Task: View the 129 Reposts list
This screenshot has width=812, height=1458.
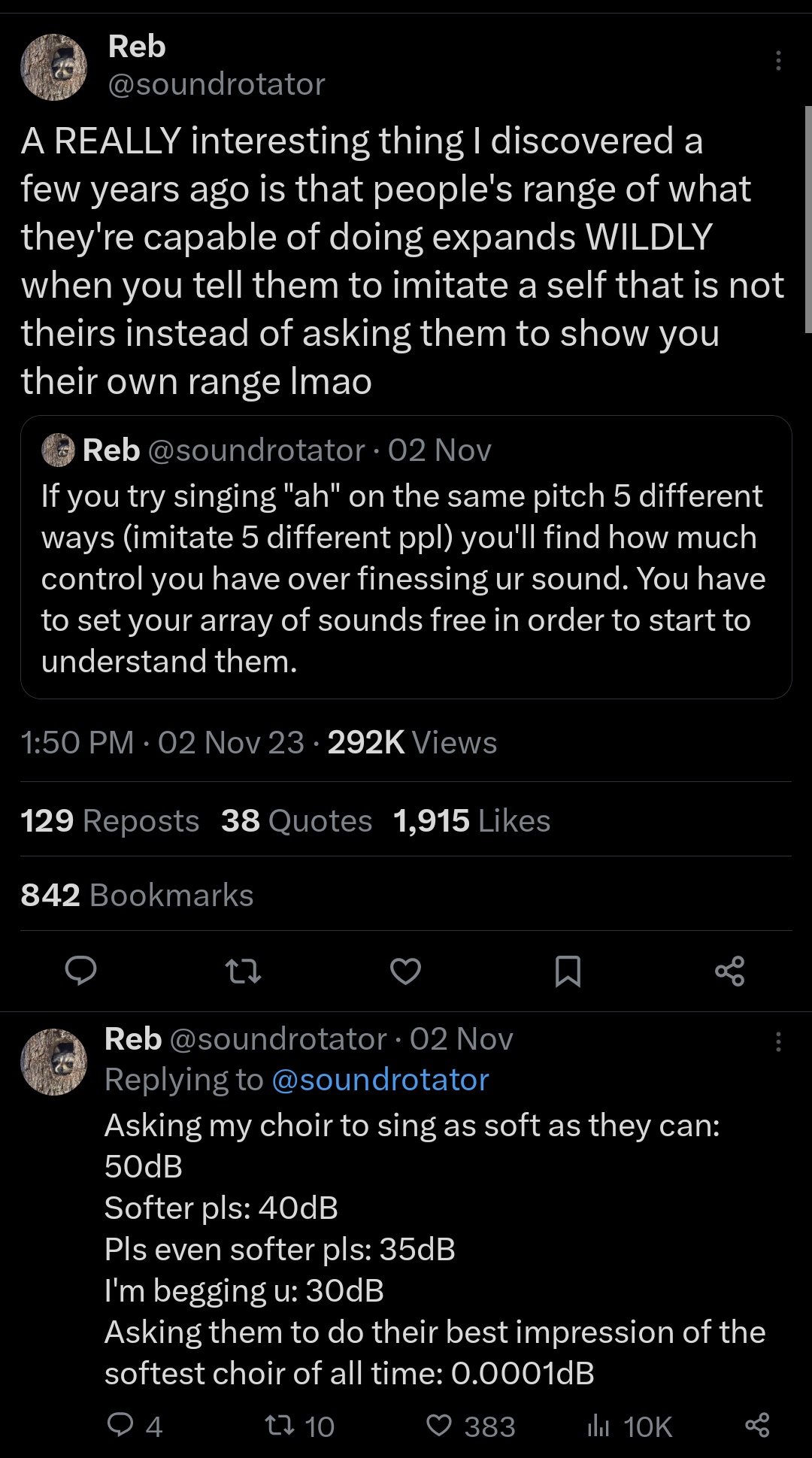Action: (x=110, y=820)
